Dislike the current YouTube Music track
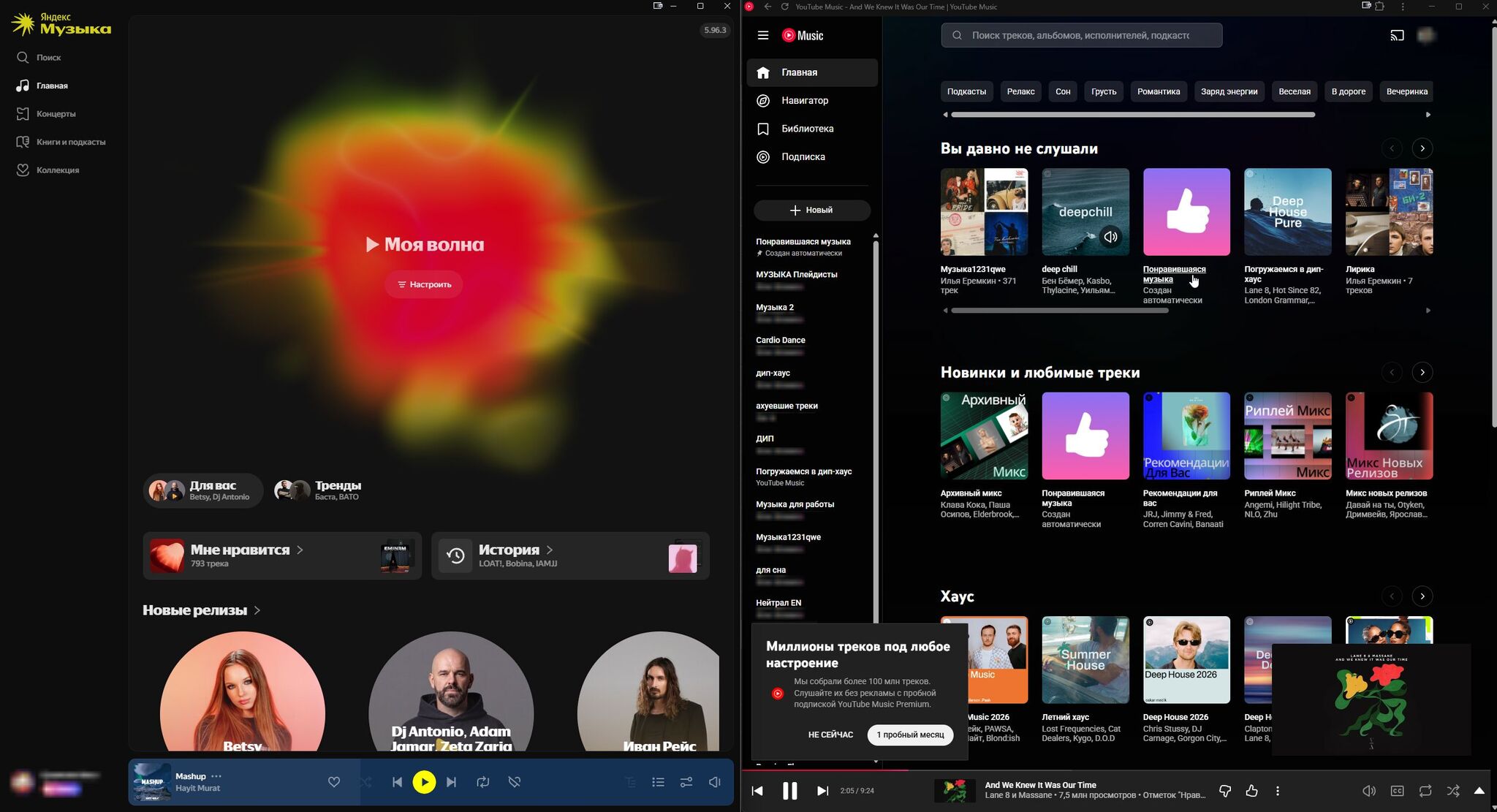The height and width of the screenshot is (812, 1497). 1225,791
